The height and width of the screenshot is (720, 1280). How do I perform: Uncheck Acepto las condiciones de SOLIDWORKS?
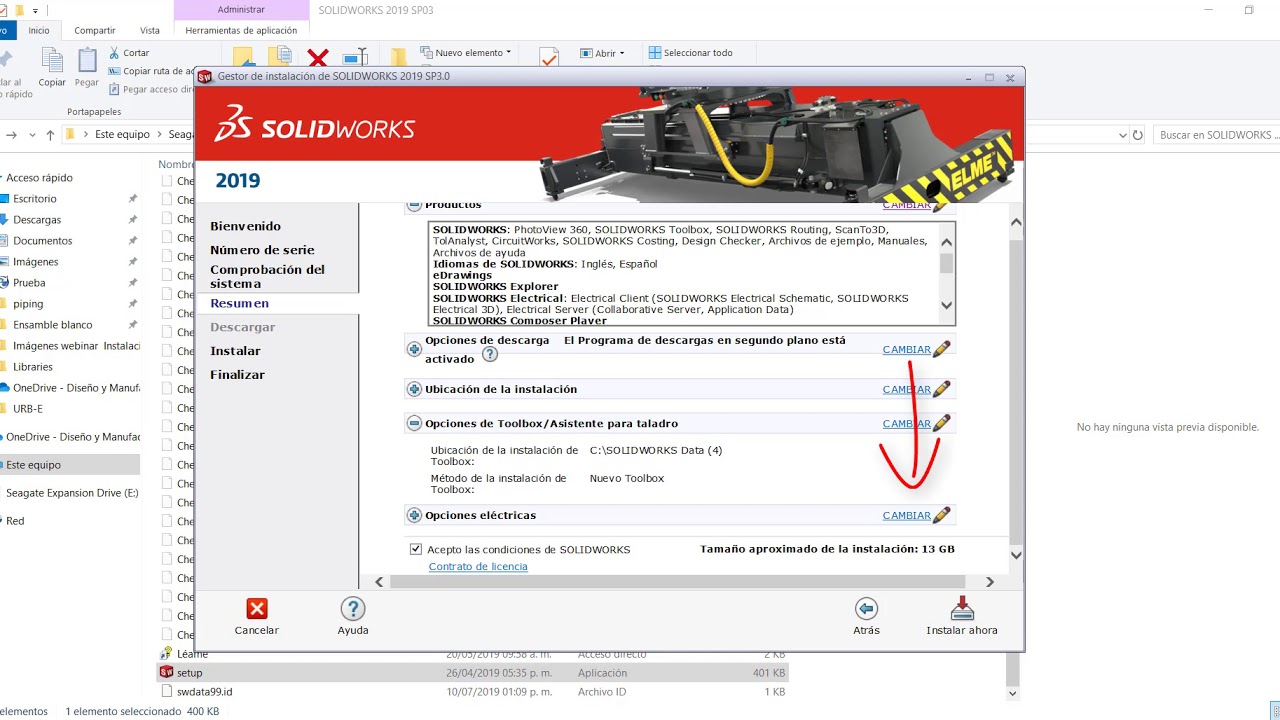415,549
